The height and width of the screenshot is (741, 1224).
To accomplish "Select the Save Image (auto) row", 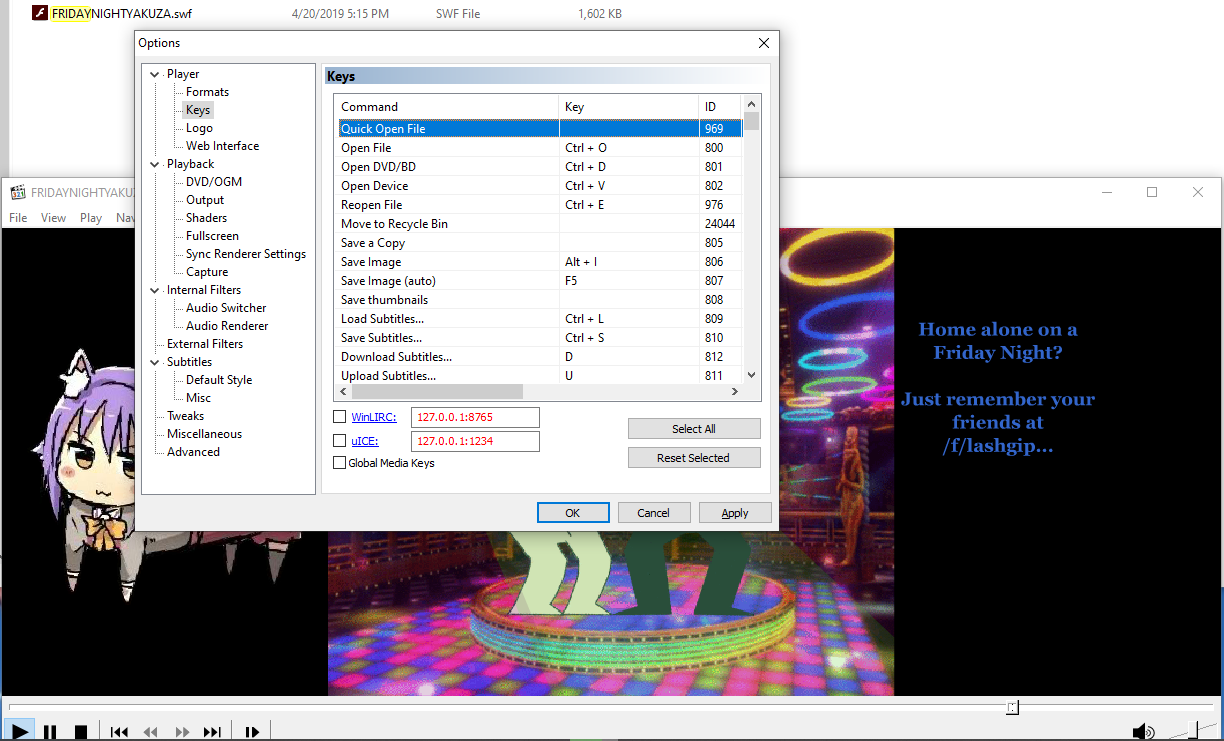I will pyautogui.click(x=539, y=281).
